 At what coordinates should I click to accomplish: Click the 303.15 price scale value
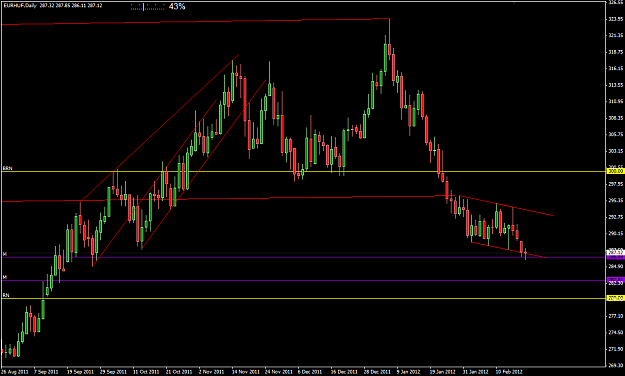[616, 151]
